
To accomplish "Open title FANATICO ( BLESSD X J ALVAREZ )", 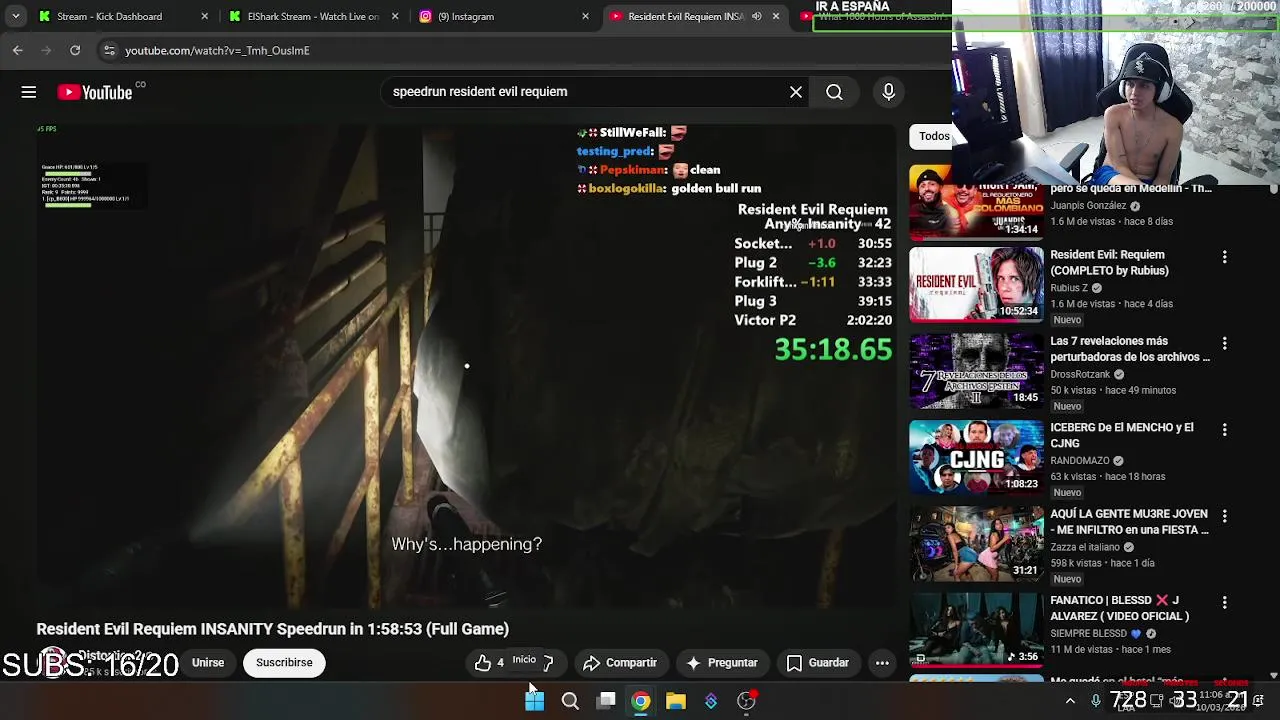I will [1119, 608].
